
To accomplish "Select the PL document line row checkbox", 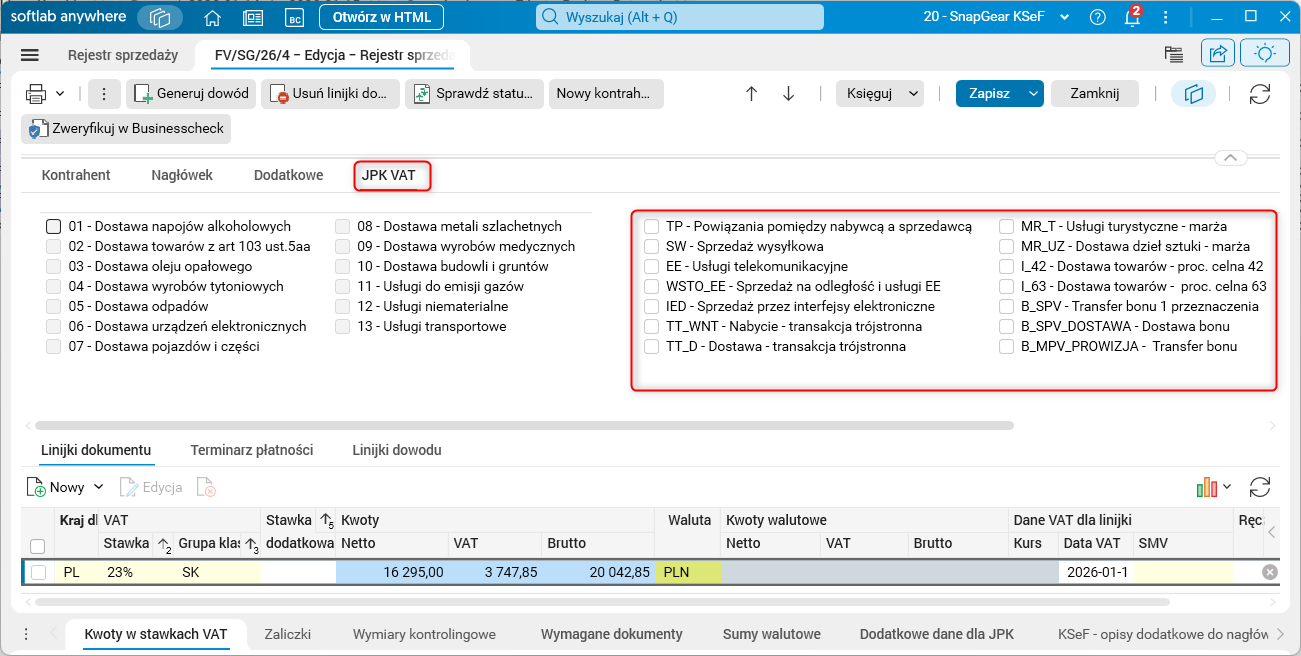I will coord(38,572).
